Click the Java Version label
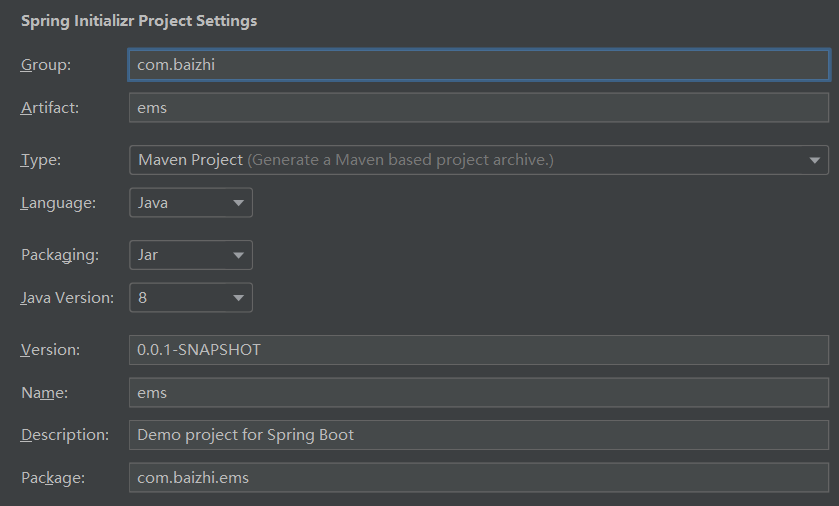The width and height of the screenshot is (839, 506). coord(67,298)
